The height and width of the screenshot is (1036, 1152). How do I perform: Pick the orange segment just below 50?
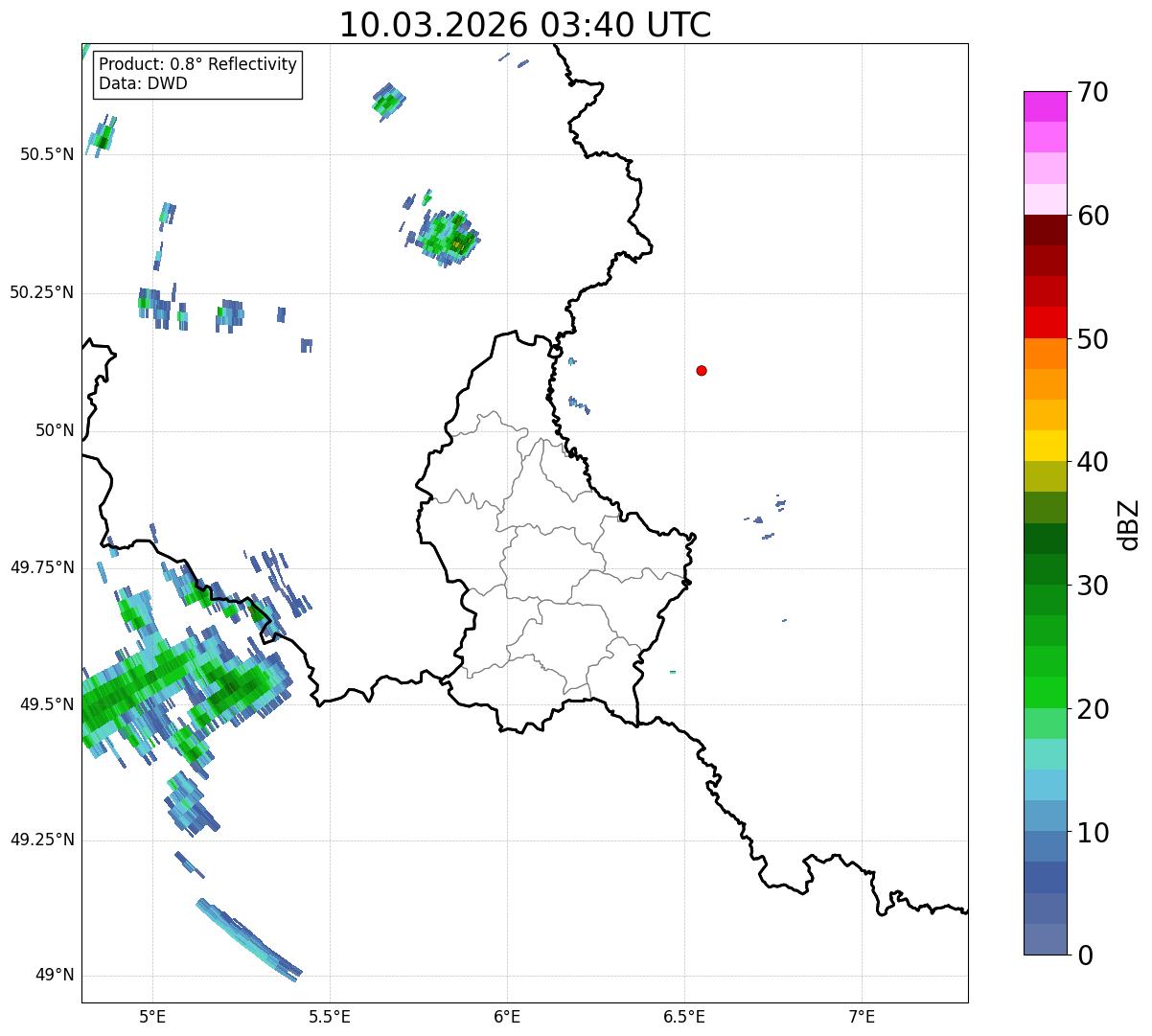1046,354
